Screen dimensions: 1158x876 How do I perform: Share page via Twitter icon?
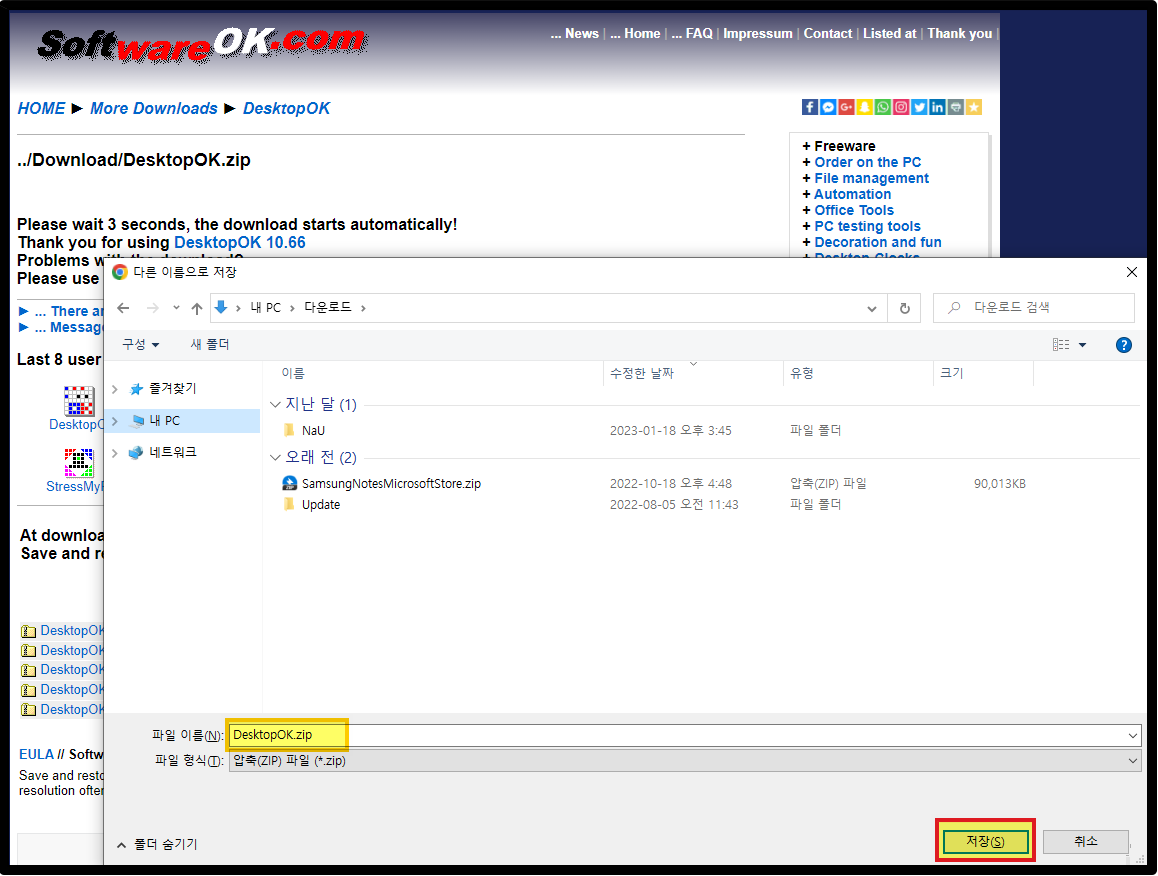[x=919, y=107]
